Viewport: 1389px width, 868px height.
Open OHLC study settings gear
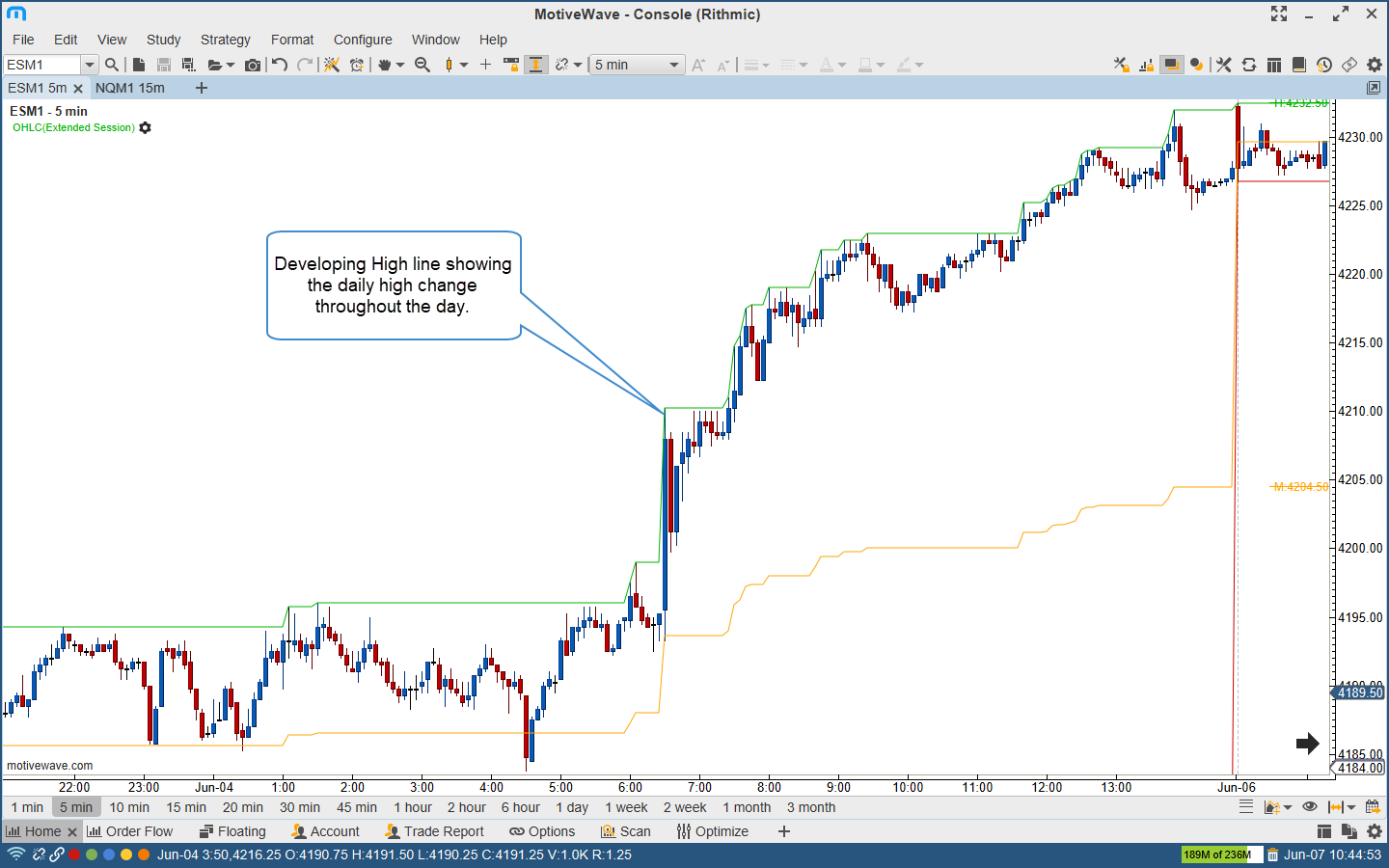coord(146,127)
